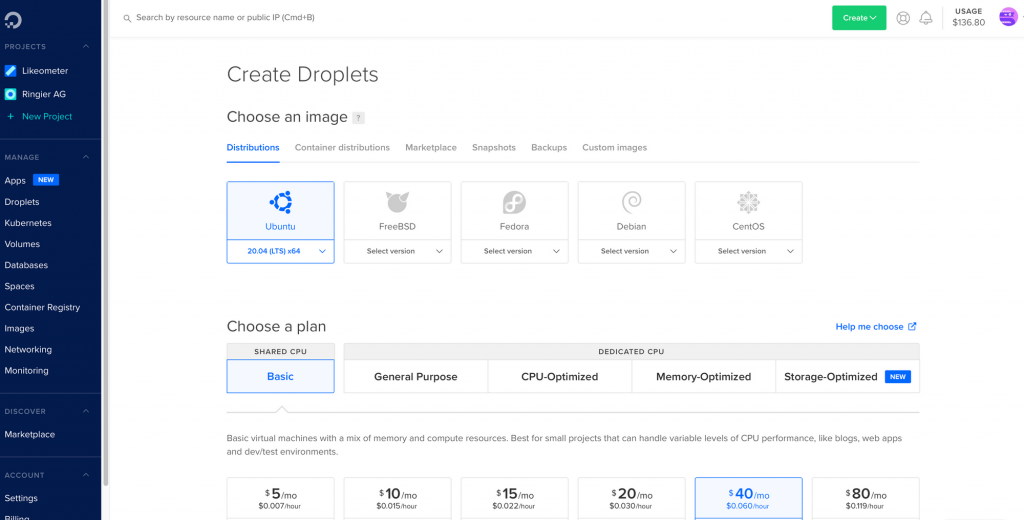Screen dimensions: 1024x520
Task: Collapse the ACCOUNT sidebar section
Action: [85, 475]
